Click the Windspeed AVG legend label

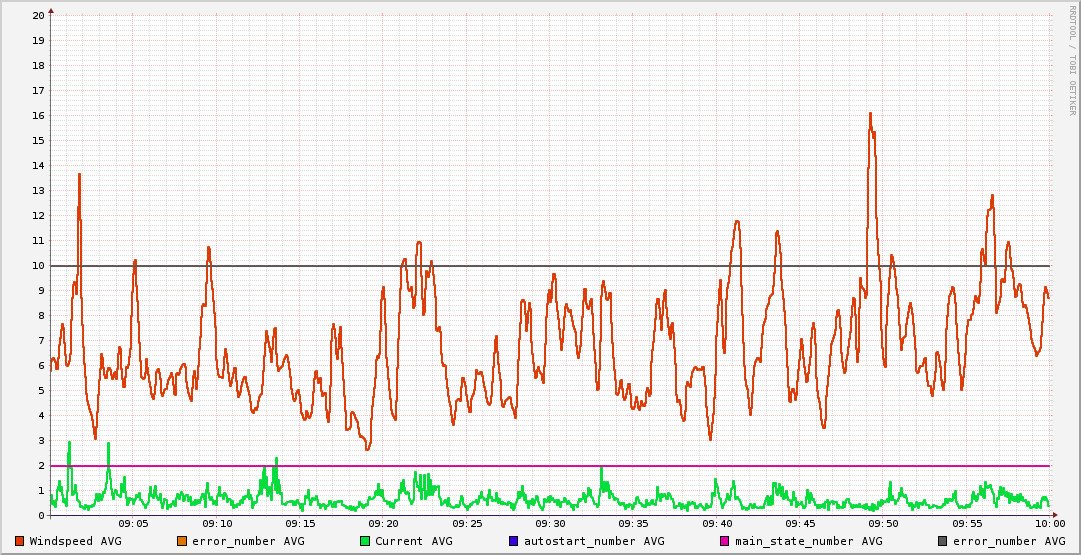(x=75, y=541)
